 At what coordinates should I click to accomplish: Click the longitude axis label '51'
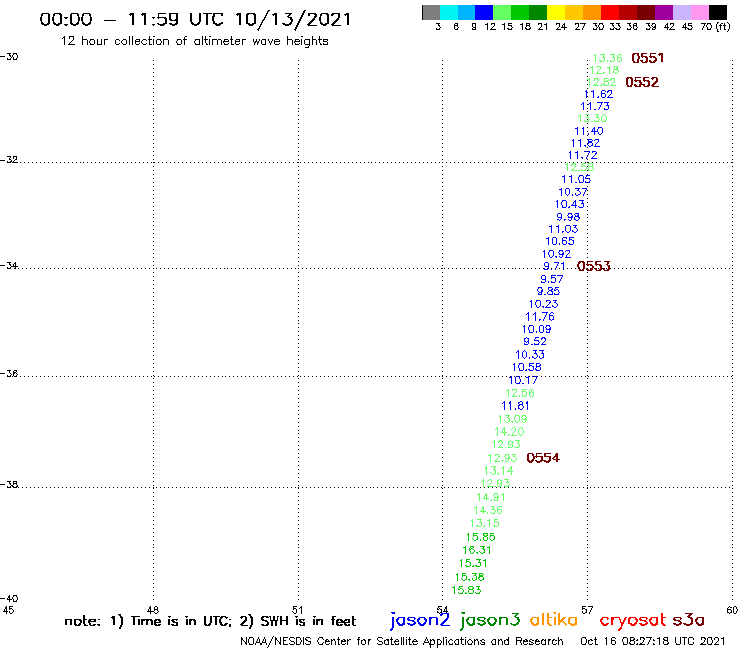[x=297, y=610]
